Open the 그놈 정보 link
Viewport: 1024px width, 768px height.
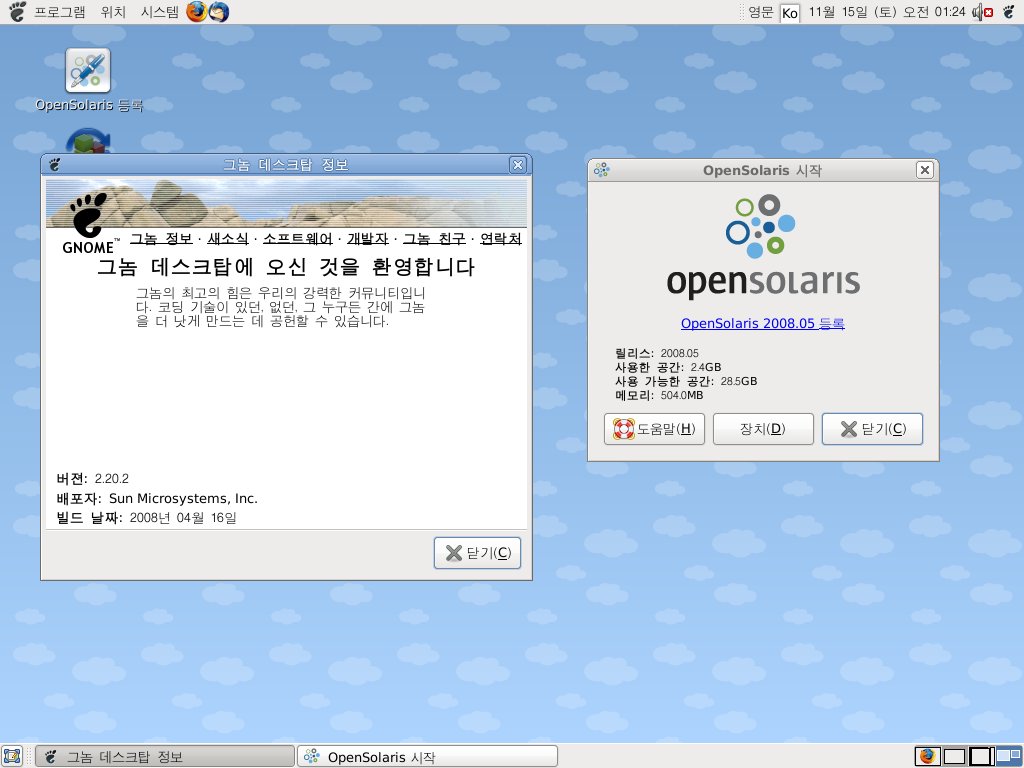pos(161,239)
